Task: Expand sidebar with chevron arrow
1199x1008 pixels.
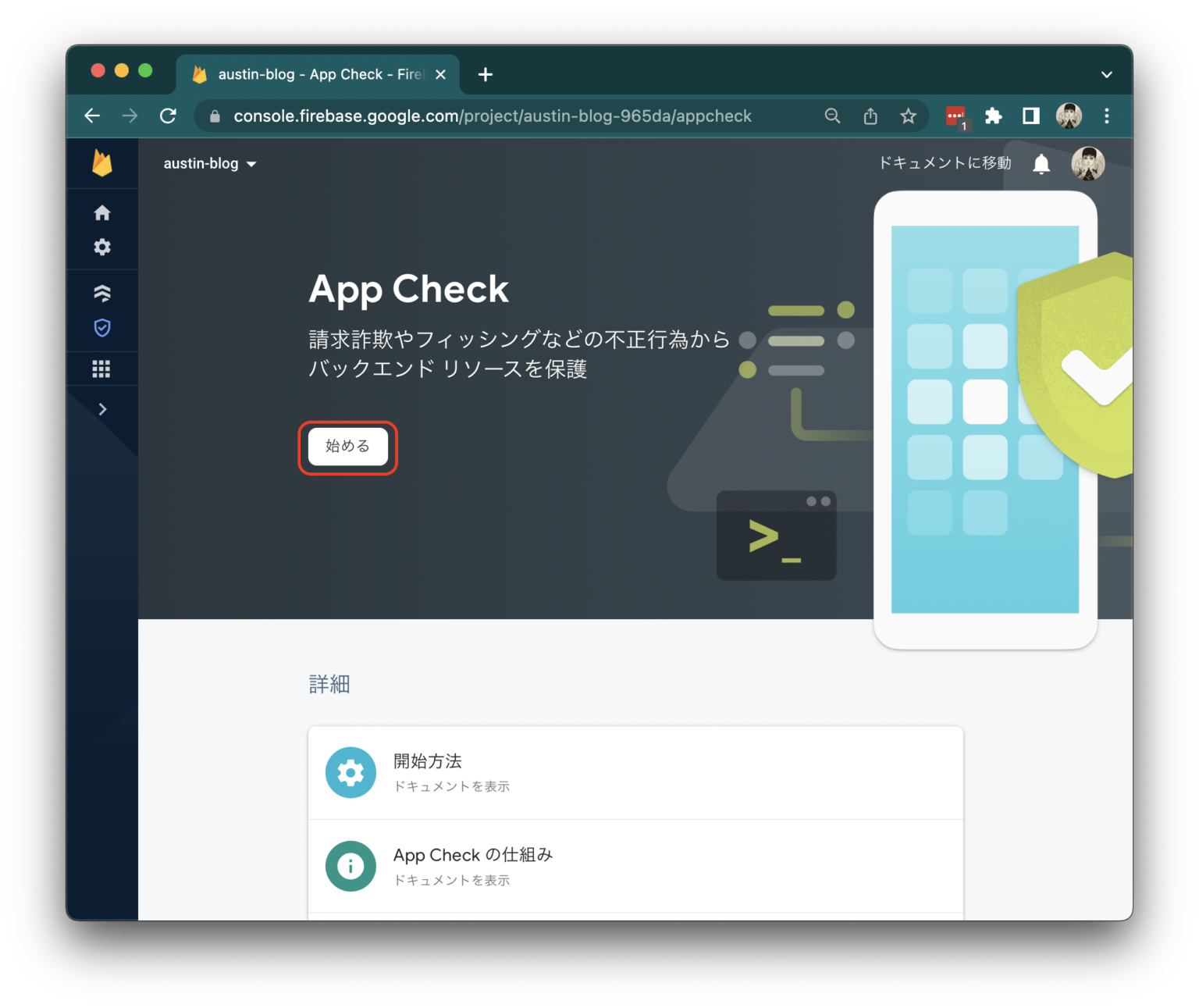Action: pos(102,409)
